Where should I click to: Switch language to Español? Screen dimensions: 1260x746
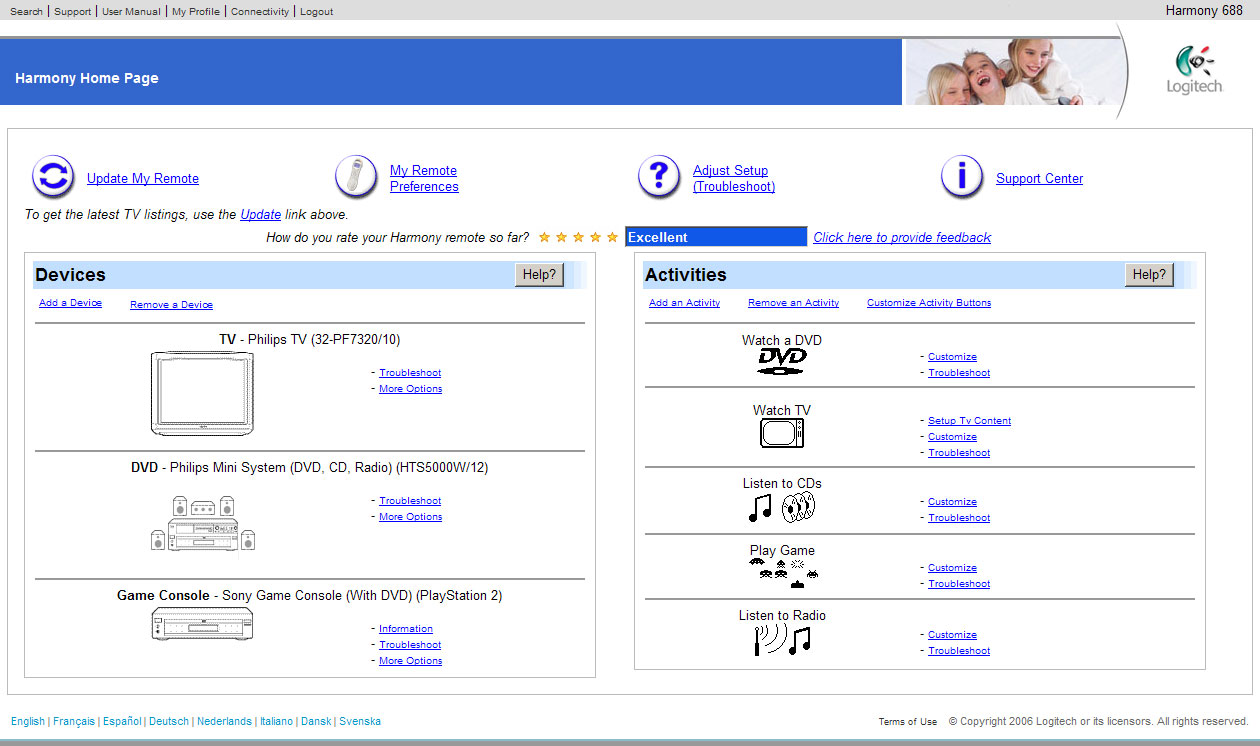122,721
